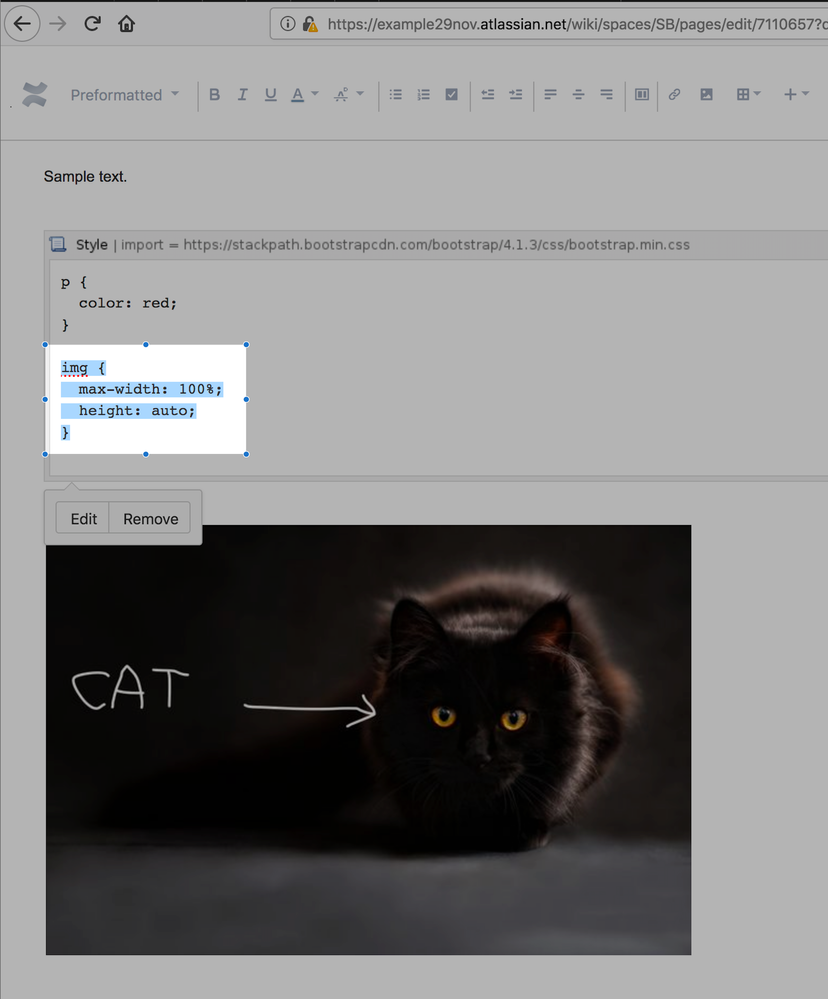
Task: Expand the insert plus dropdown arrow
Action: pyautogui.click(x=806, y=94)
